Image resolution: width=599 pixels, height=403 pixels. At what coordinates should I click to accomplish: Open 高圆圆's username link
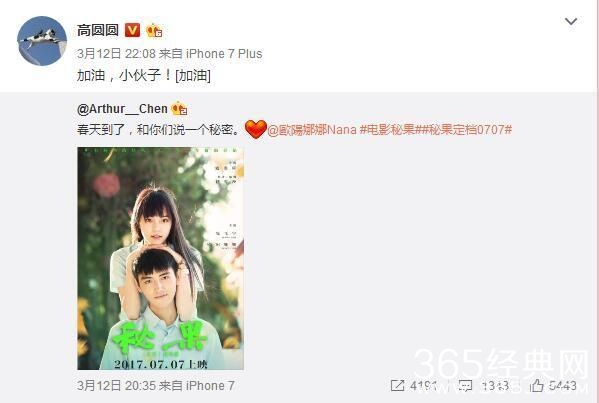tap(98, 30)
